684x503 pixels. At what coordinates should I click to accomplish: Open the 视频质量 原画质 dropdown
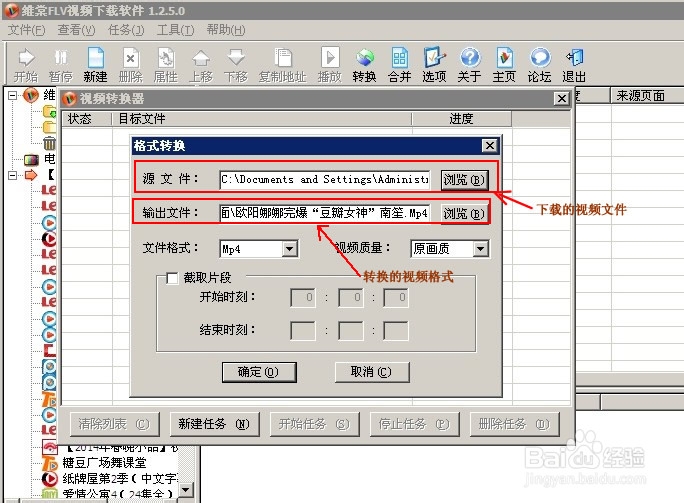480,249
